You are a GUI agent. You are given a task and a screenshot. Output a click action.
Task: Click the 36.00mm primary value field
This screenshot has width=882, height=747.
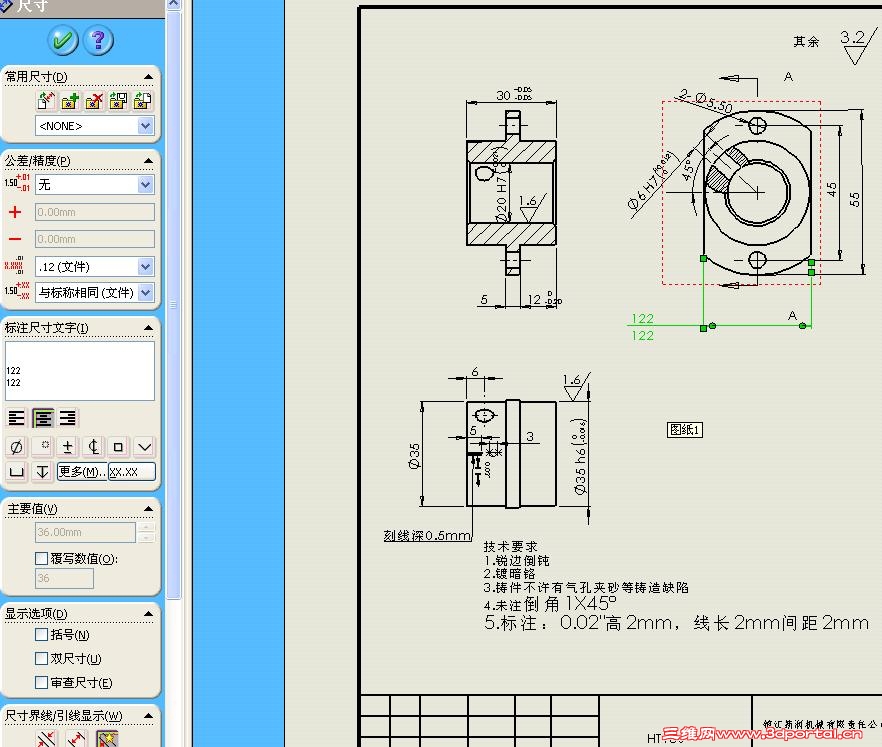coord(86,532)
